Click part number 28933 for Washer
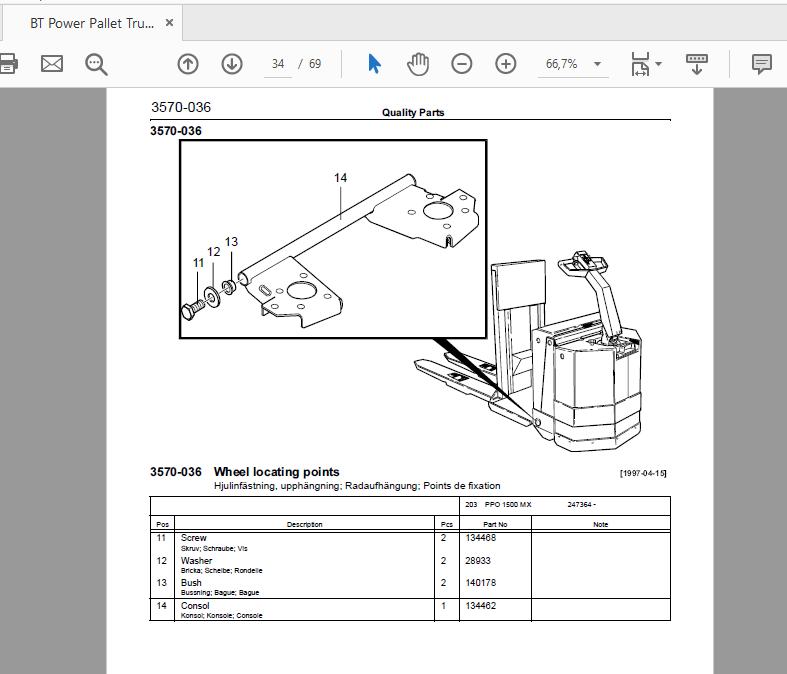 tap(478, 560)
